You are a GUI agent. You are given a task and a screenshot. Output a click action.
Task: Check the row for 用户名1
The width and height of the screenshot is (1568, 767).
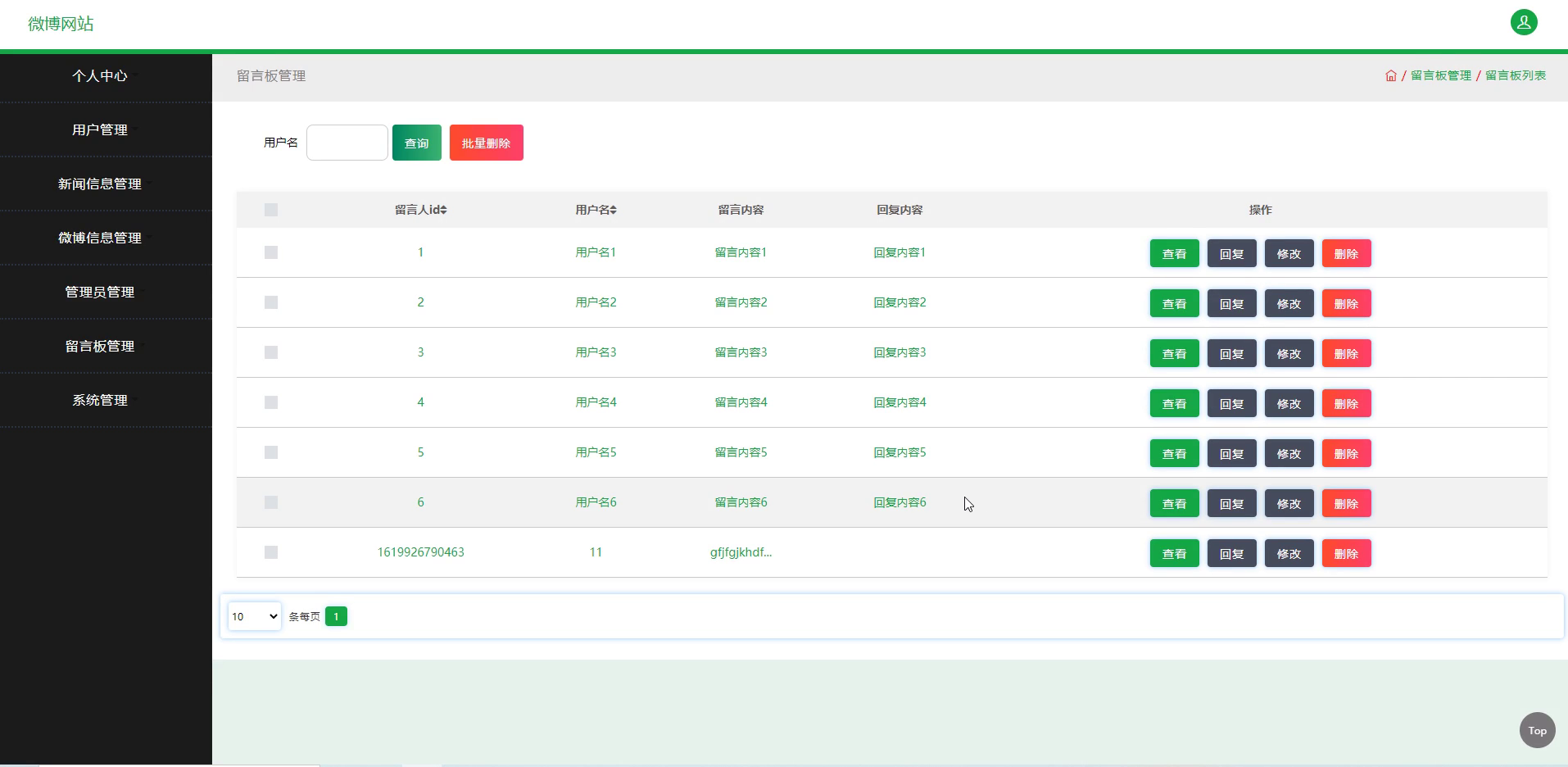click(x=271, y=252)
